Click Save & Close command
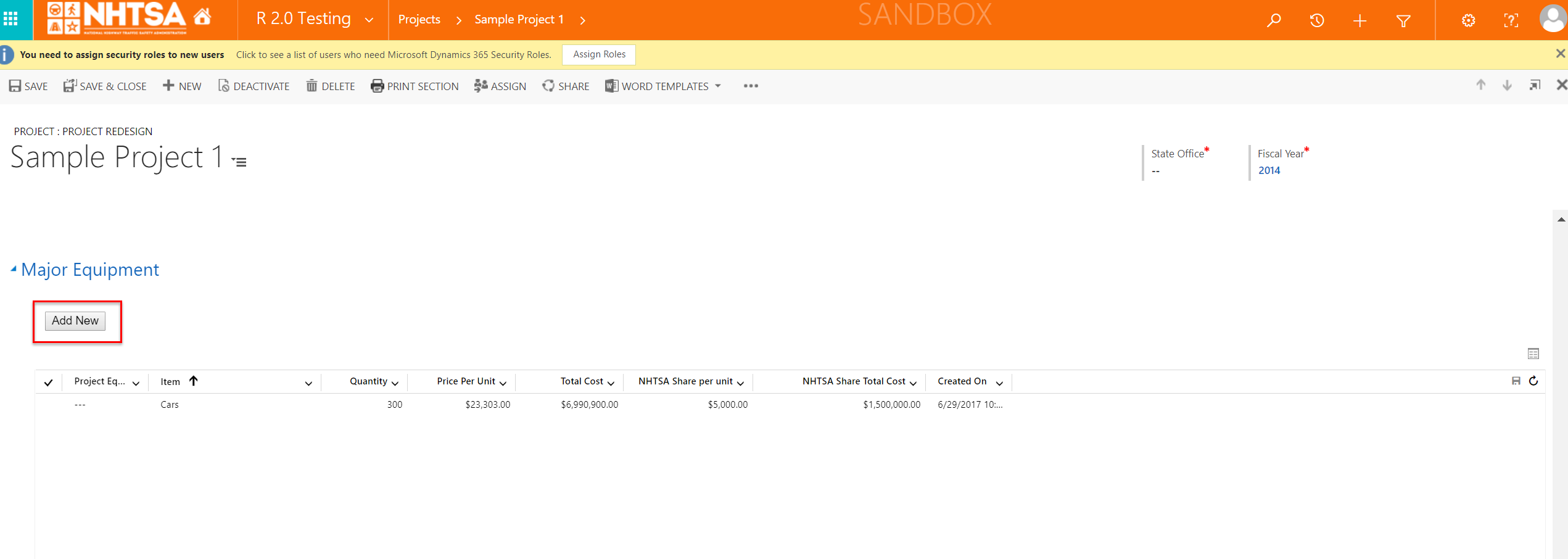The height and width of the screenshot is (559, 1568). (105, 86)
